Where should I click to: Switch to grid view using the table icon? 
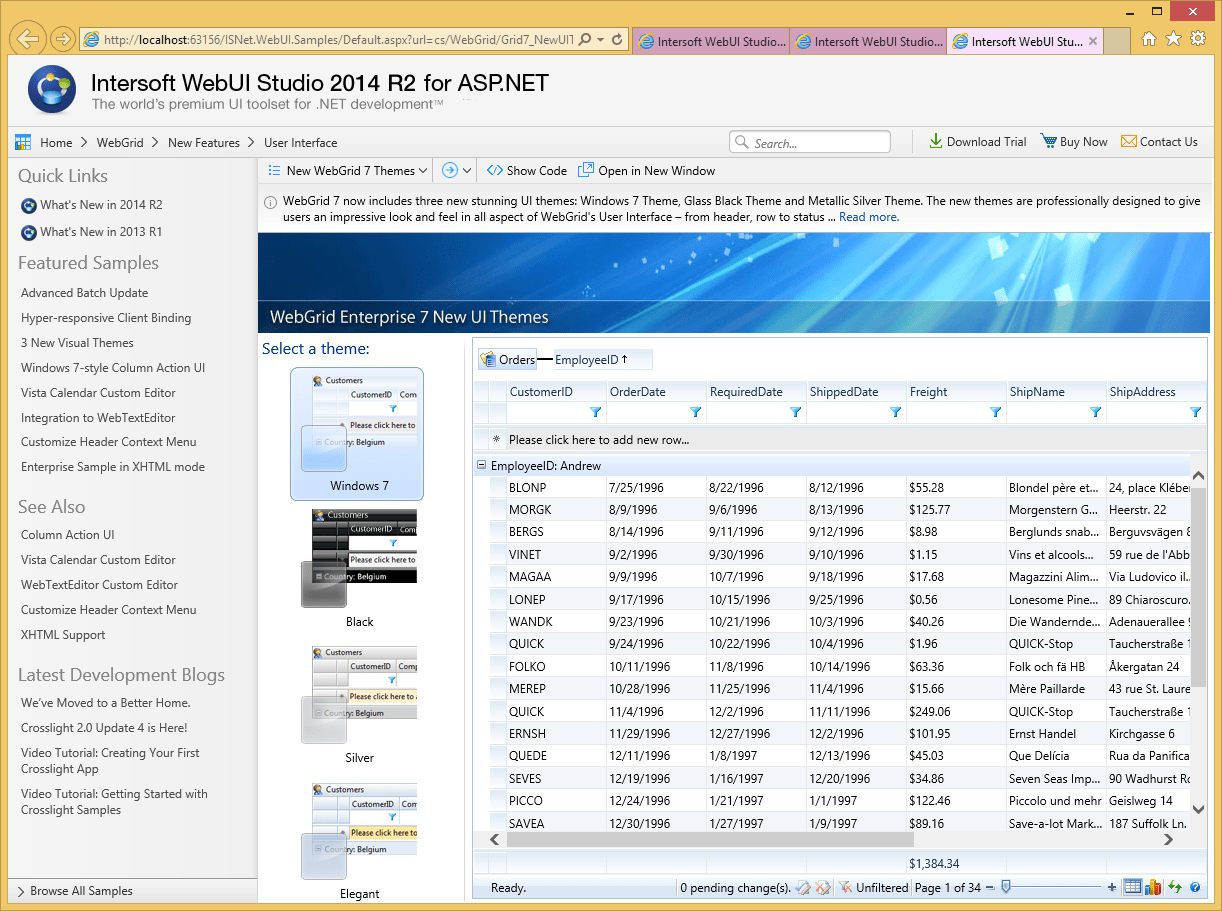pos(1133,887)
